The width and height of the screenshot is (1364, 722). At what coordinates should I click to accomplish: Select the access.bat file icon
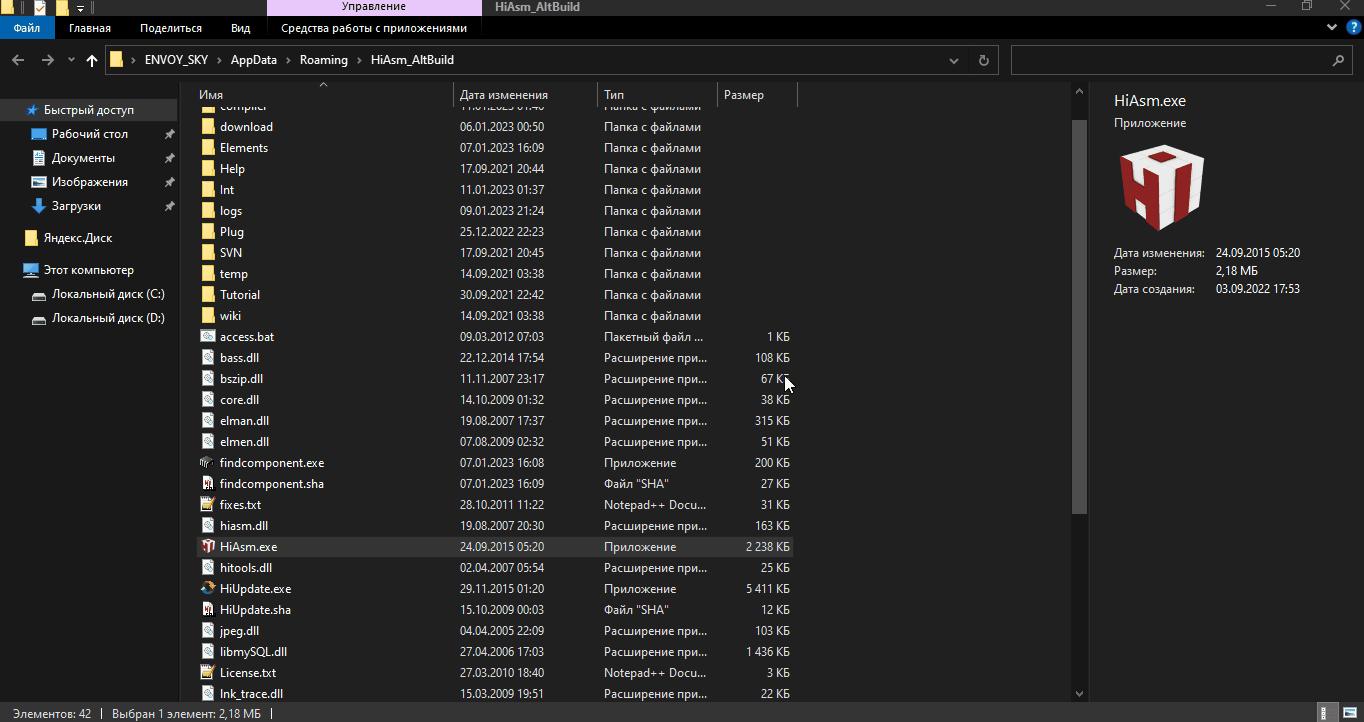pos(208,337)
